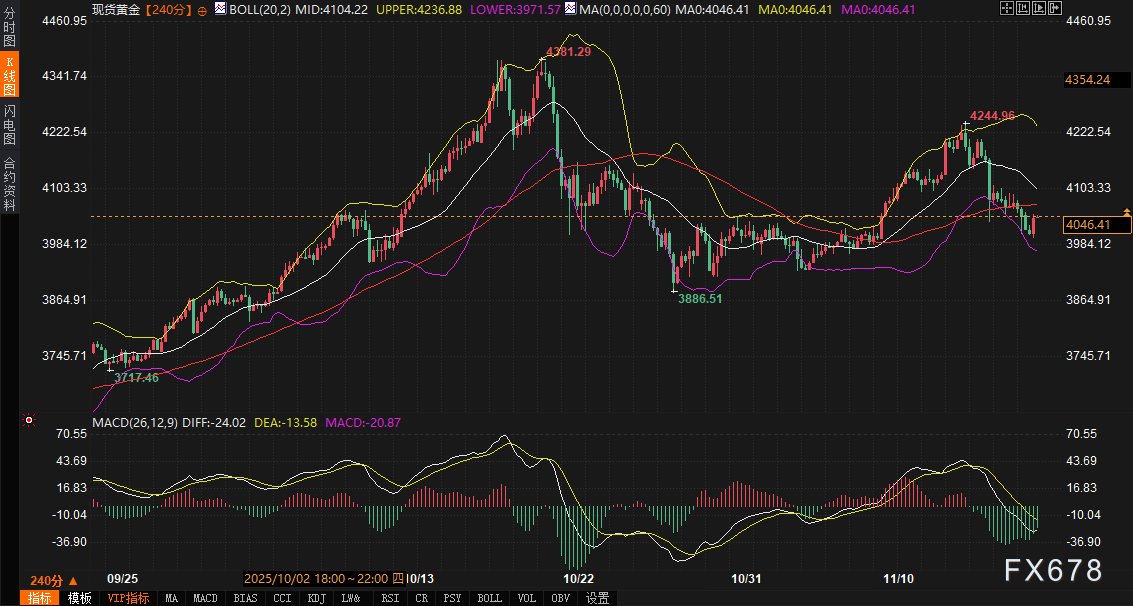Click the red MACD panel marker icon

29,420
